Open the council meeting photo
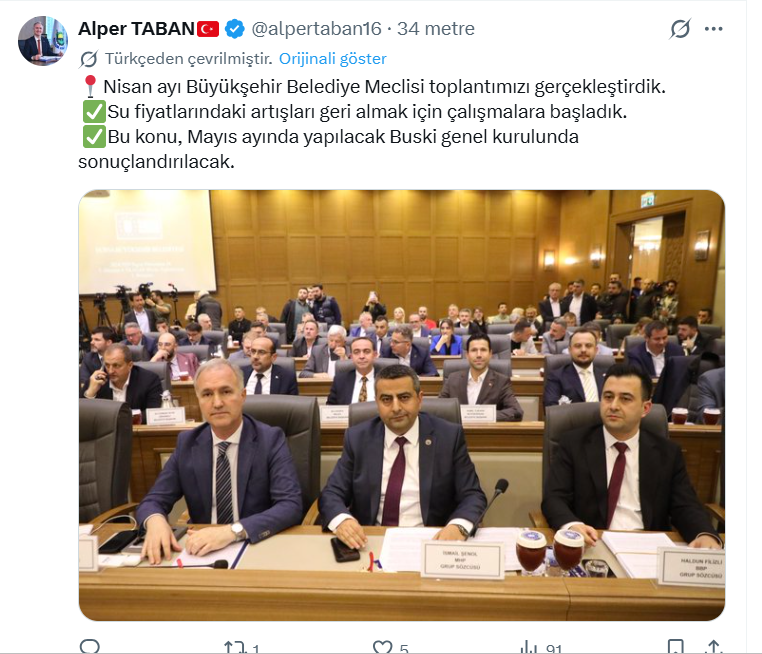Viewport: 762px width, 654px height. 402,405
